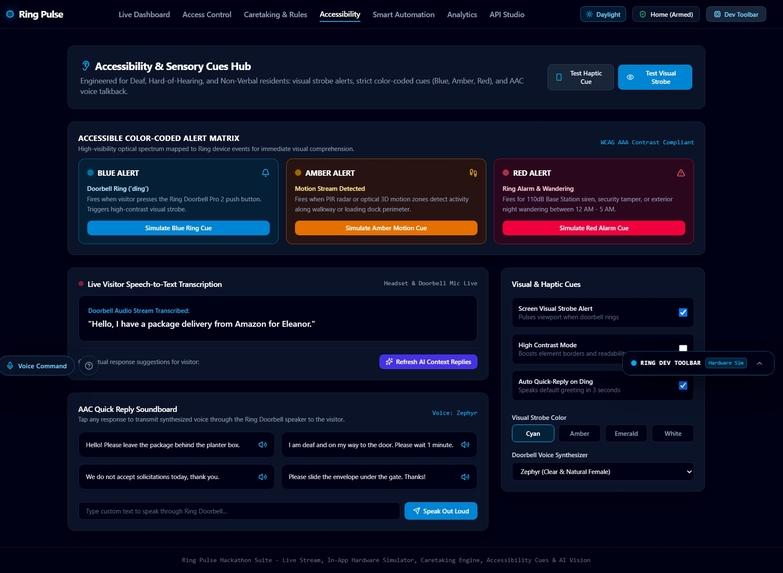
Task: Enable High Contrast Mode checkbox
Action: pos(683,348)
